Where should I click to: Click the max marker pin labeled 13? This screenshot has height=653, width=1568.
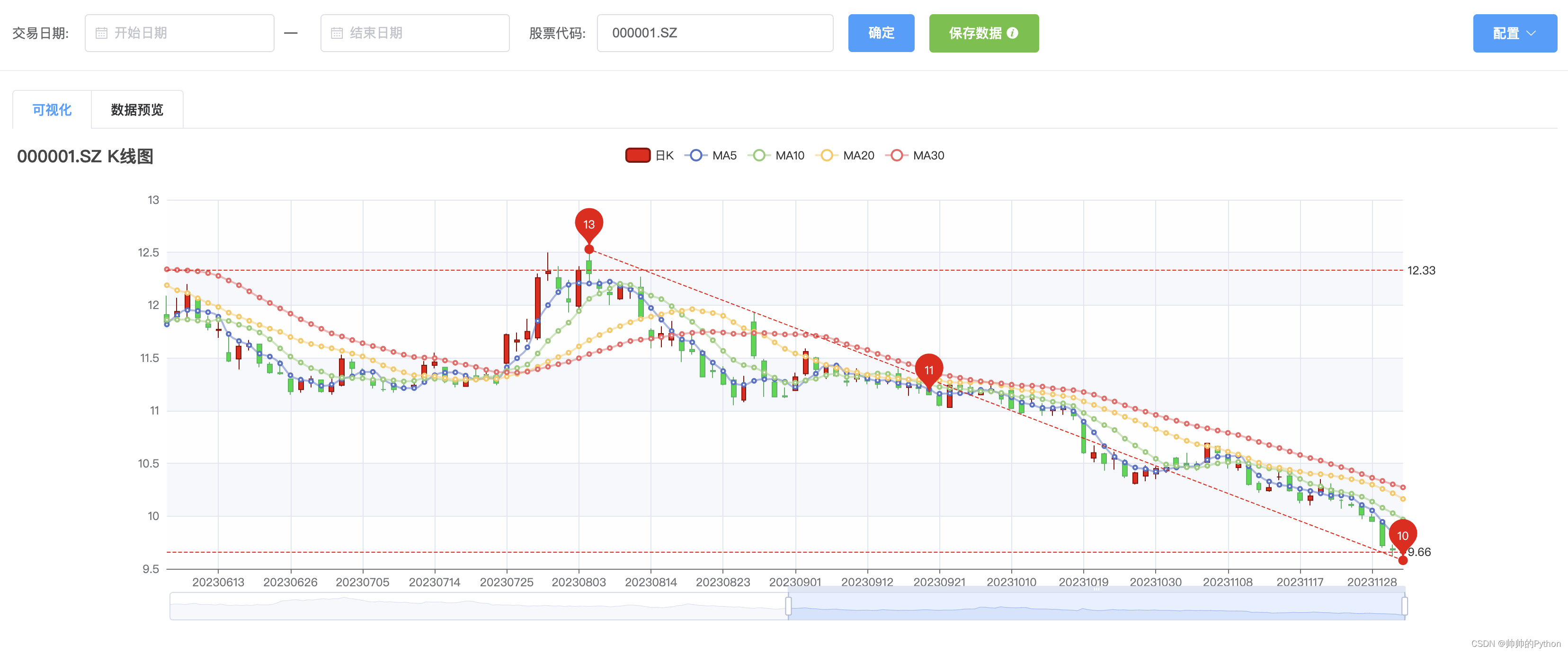click(x=588, y=225)
